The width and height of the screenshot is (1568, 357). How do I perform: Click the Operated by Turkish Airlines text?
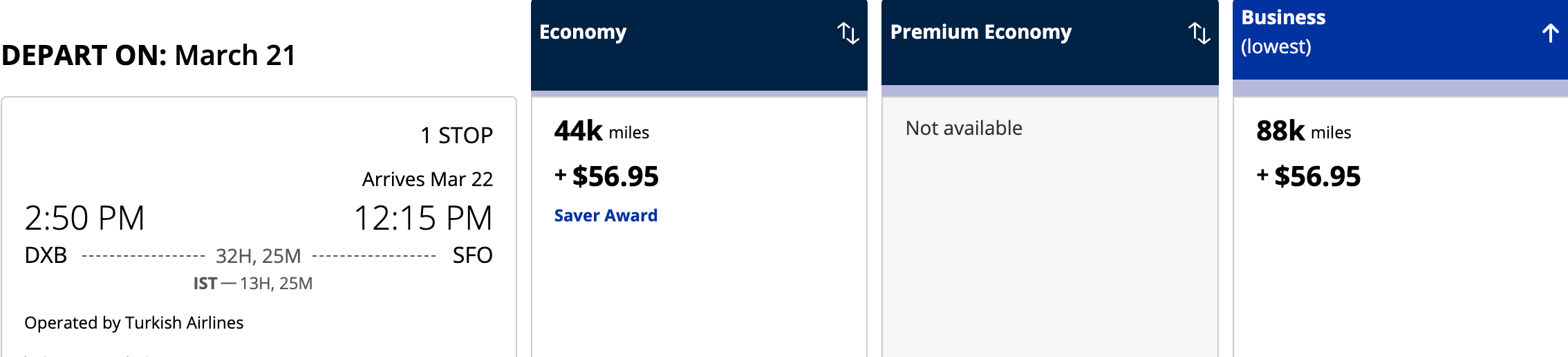click(x=134, y=323)
